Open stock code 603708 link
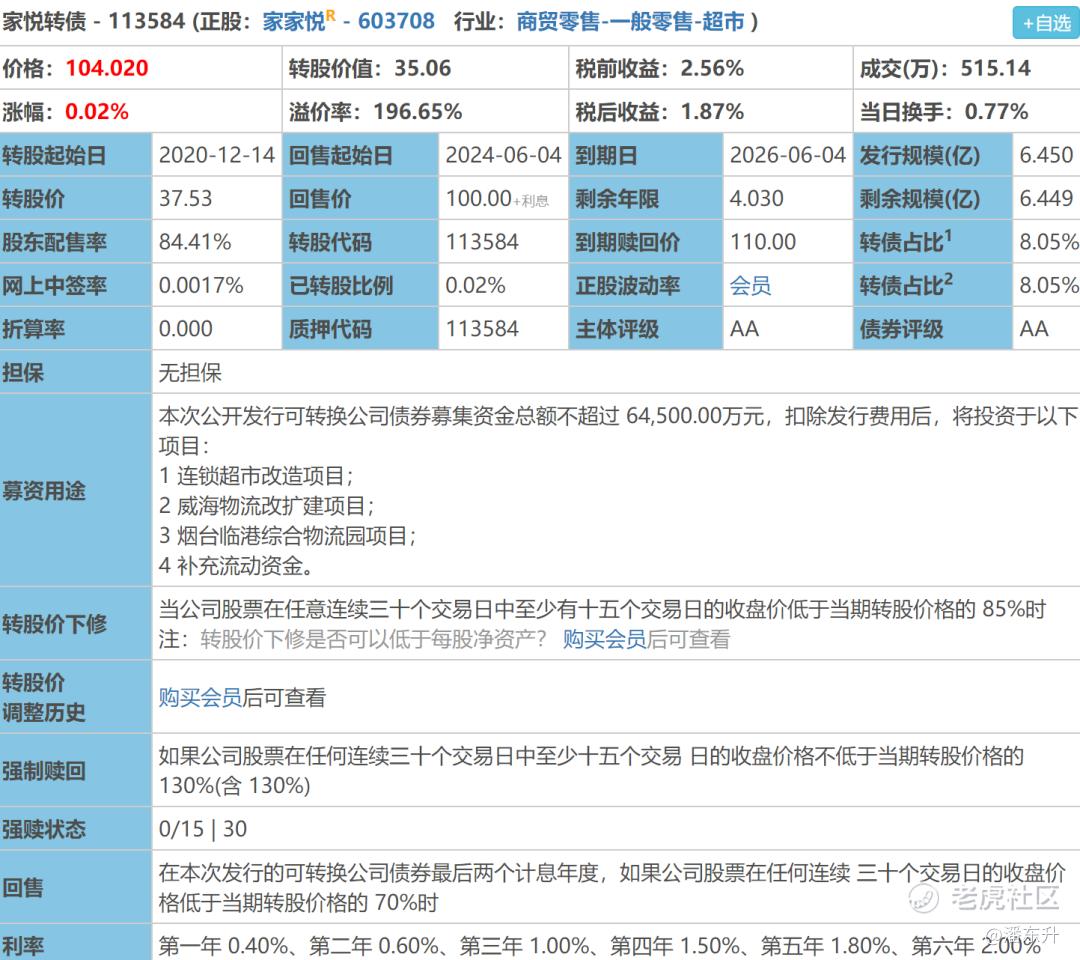Screen dimensions: 1080x960 [x=396, y=21]
